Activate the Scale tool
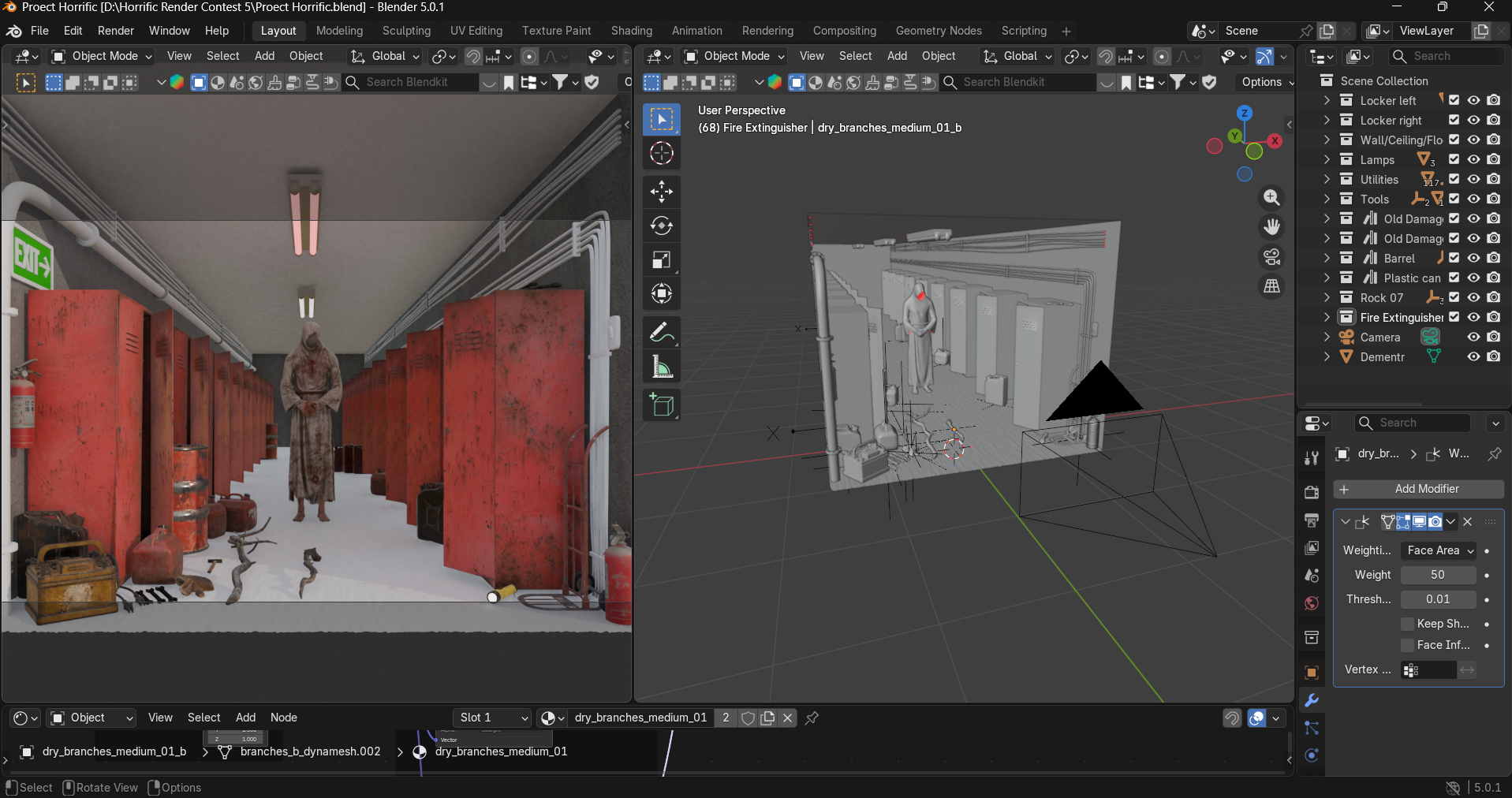 pyautogui.click(x=661, y=260)
